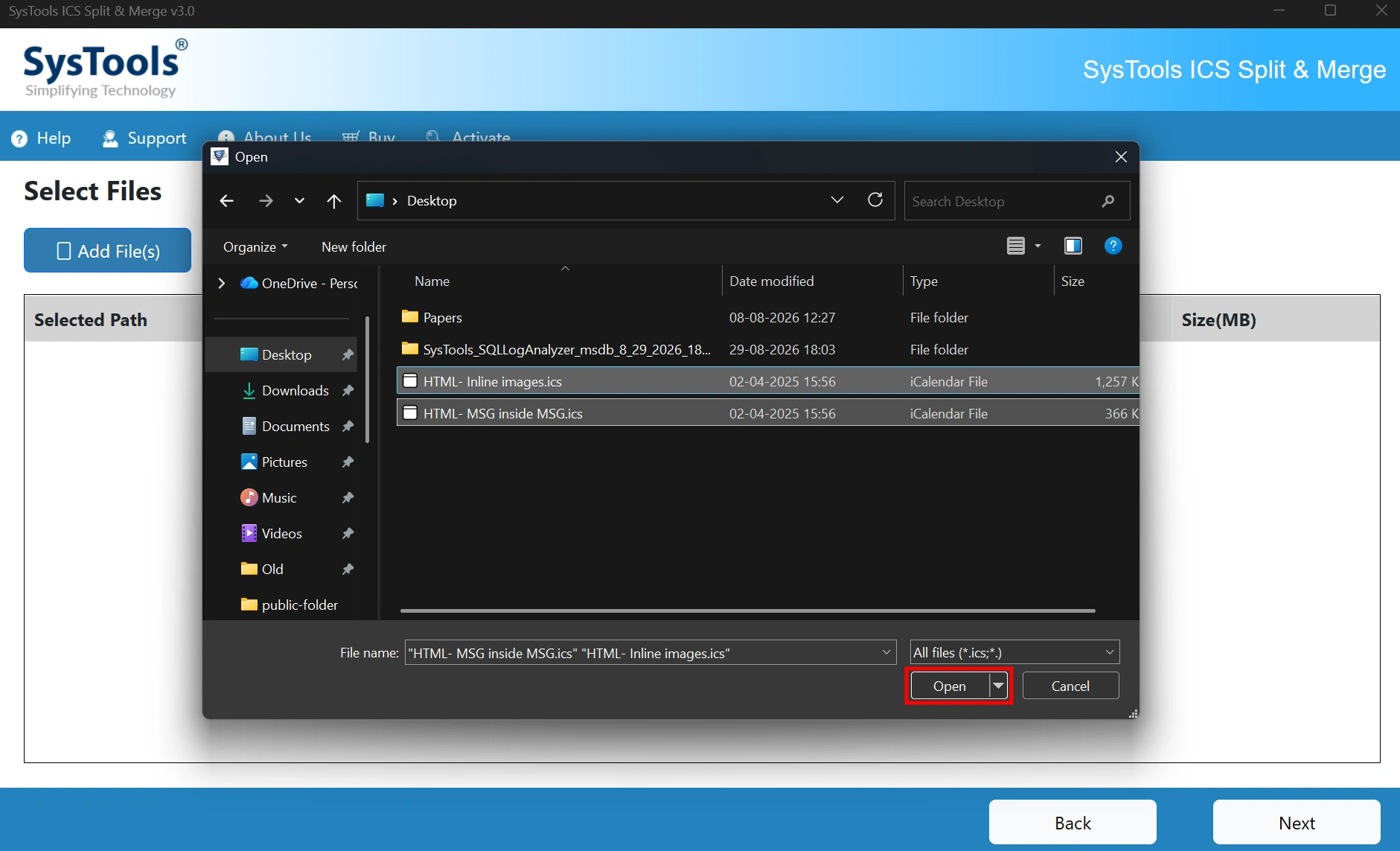Open the dialog help question-mark icon
Screen dimensions: 1400x851
pyautogui.click(x=1113, y=246)
